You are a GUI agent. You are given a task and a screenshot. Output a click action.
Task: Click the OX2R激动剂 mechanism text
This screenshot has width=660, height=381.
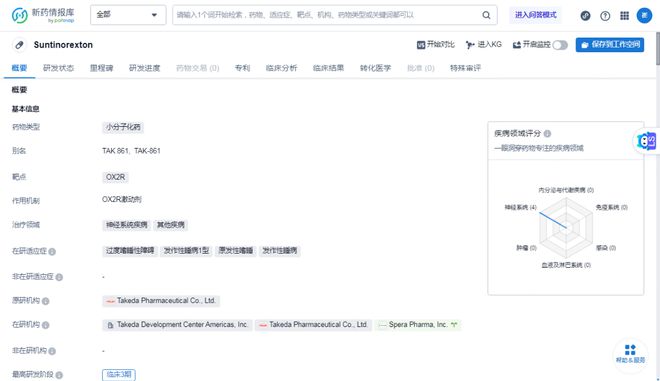pos(122,200)
